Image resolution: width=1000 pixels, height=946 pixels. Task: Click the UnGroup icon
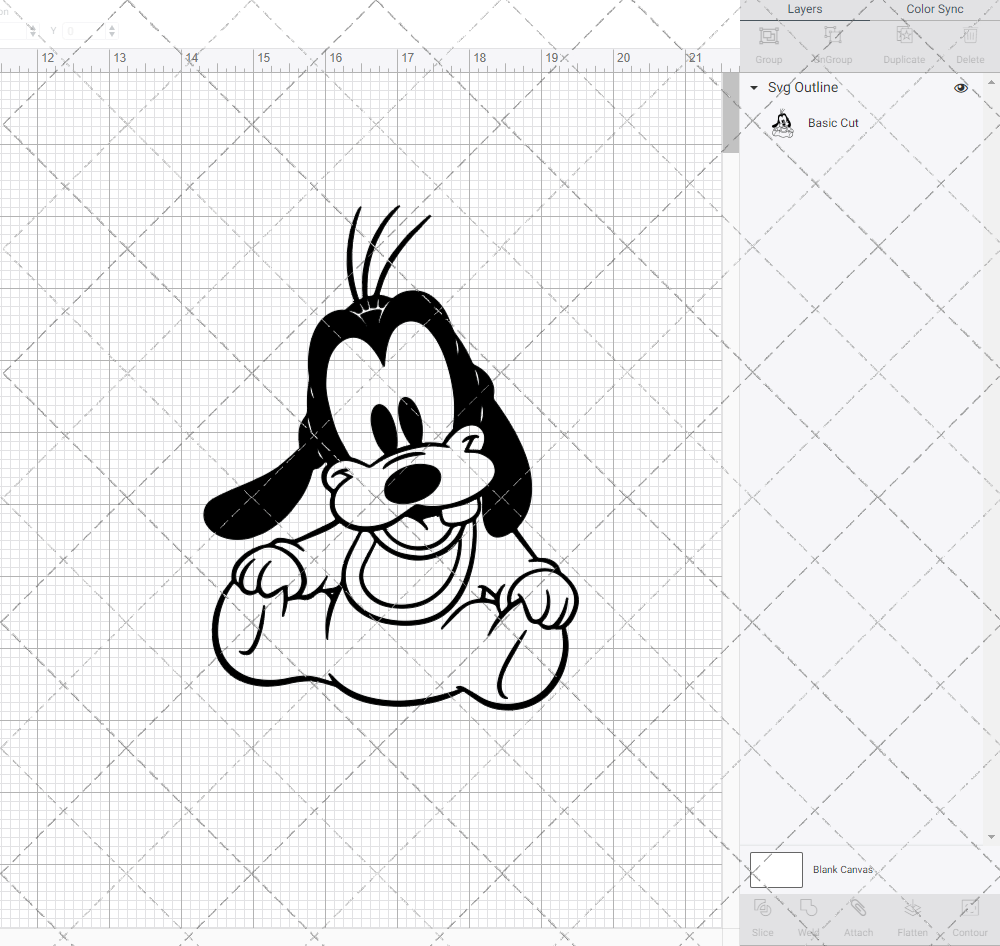point(831,42)
